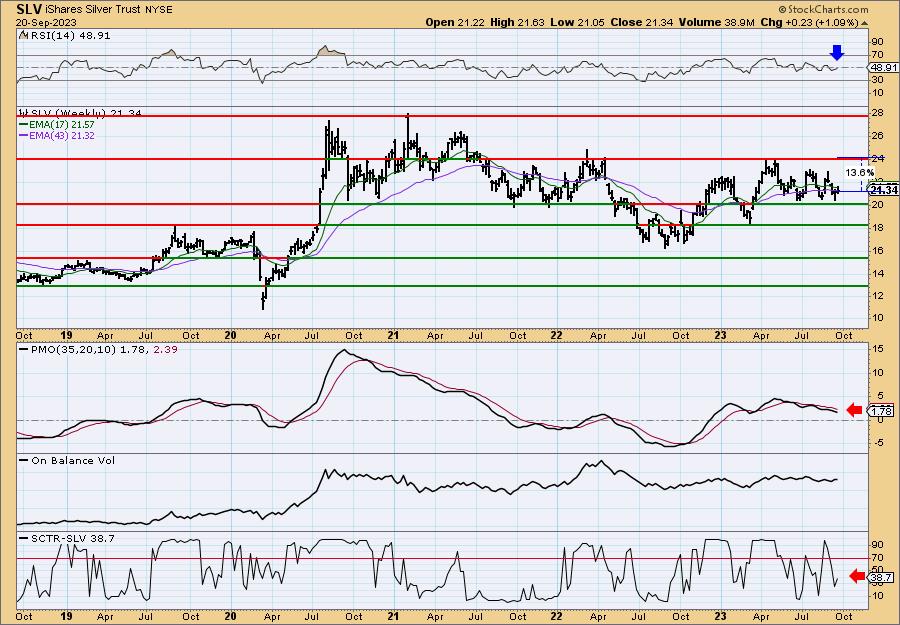The height and width of the screenshot is (625, 900).
Task: Click the 38.7 SCTR value tag
Action: (882, 577)
